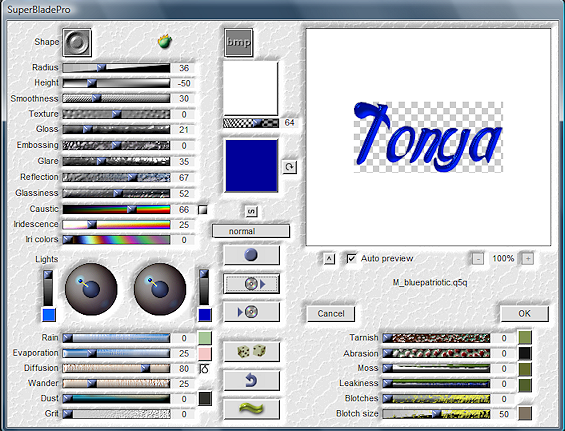Adjust left light vertical brightness slider
Image resolution: width=565 pixels, height=431 pixels.
click(48, 288)
